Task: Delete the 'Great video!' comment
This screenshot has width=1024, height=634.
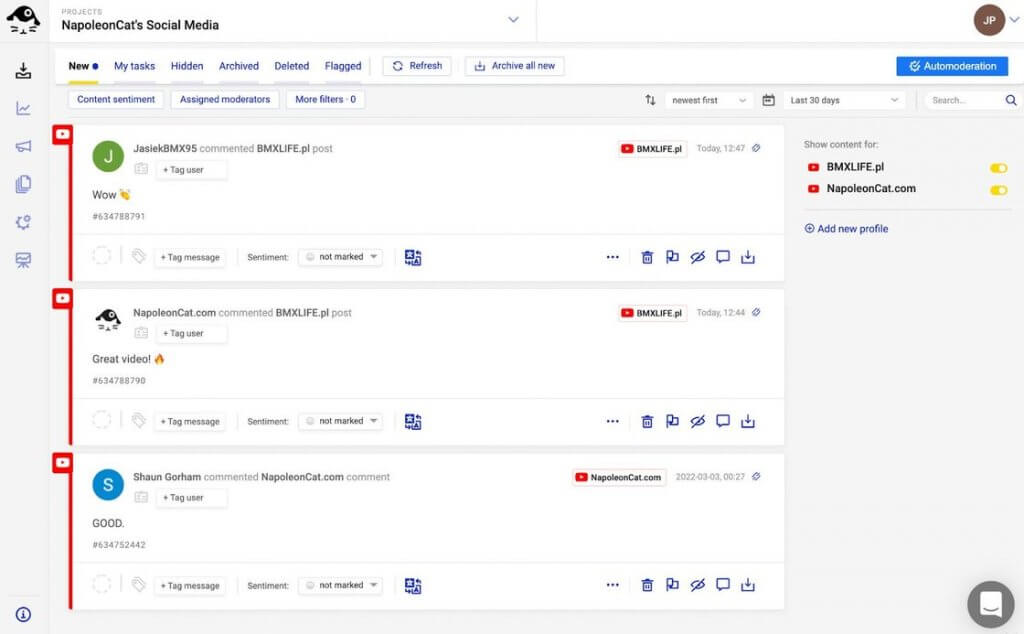Action: [647, 421]
